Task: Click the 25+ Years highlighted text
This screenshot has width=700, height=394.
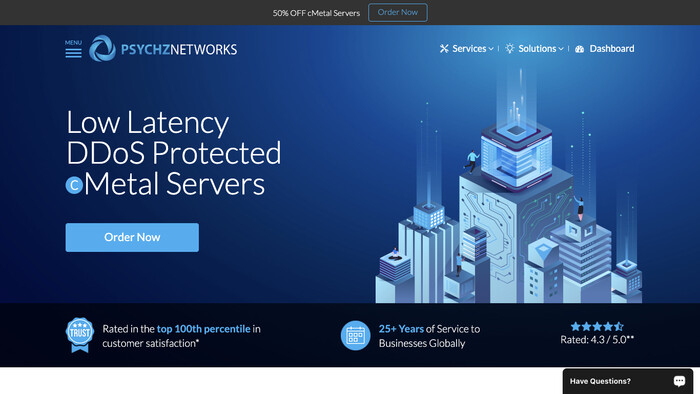Action: click(x=401, y=329)
